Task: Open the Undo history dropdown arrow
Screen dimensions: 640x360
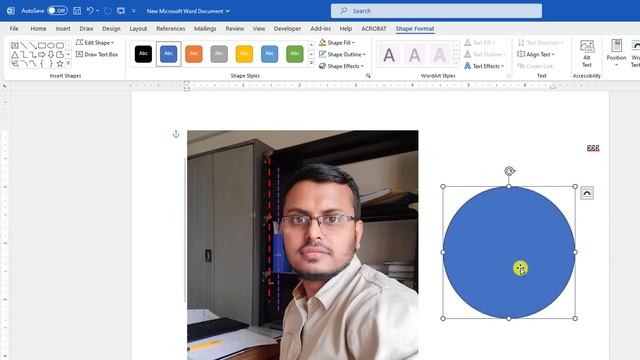Action: [x=98, y=11]
